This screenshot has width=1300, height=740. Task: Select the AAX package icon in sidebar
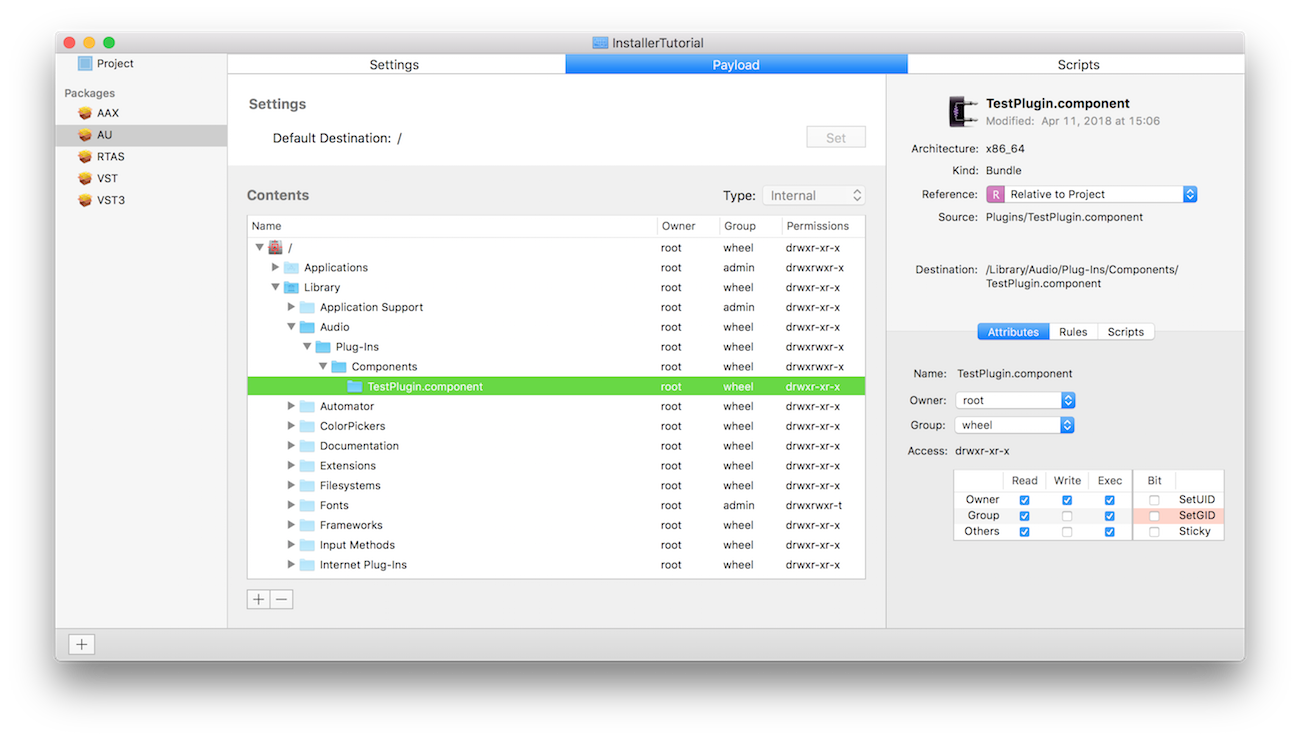click(x=85, y=113)
